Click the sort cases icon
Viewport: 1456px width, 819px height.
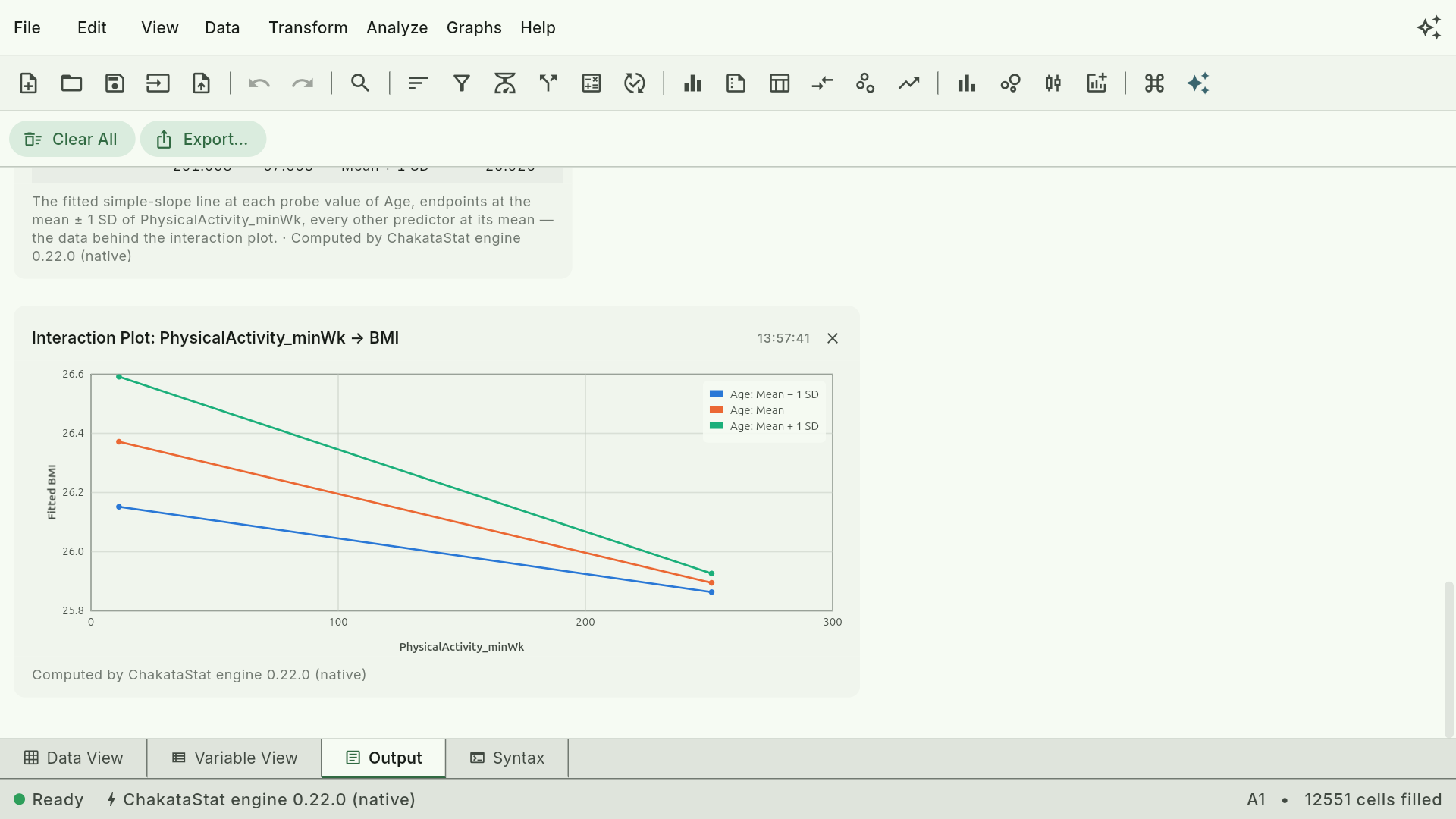click(419, 83)
